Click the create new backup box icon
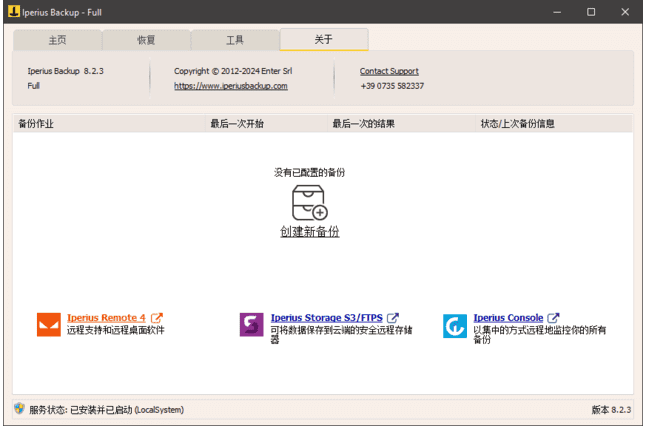 tap(310, 203)
